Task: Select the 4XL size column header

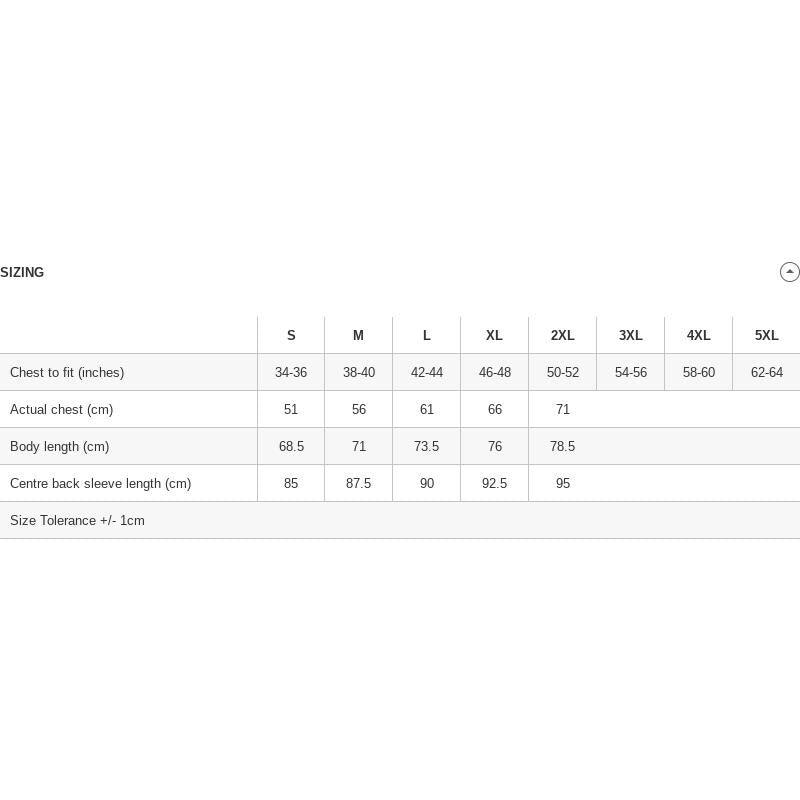Action: tap(698, 335)
